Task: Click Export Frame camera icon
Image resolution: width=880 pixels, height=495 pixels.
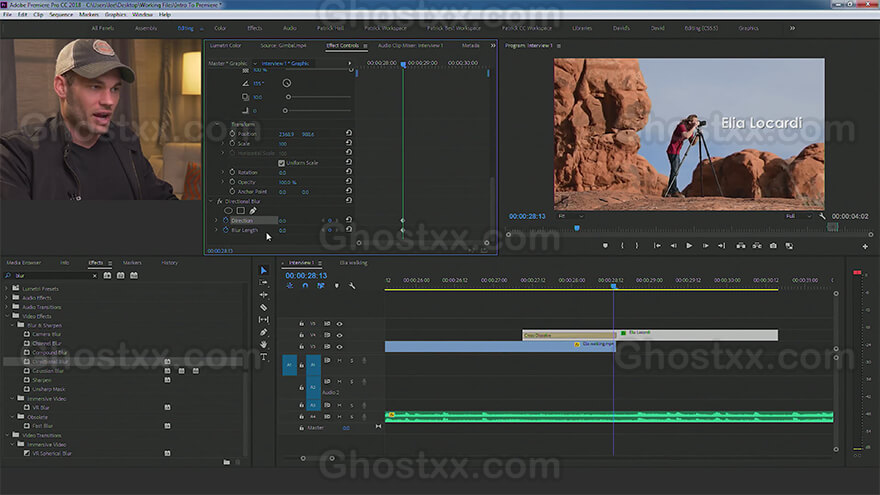Action: [773, 246]
